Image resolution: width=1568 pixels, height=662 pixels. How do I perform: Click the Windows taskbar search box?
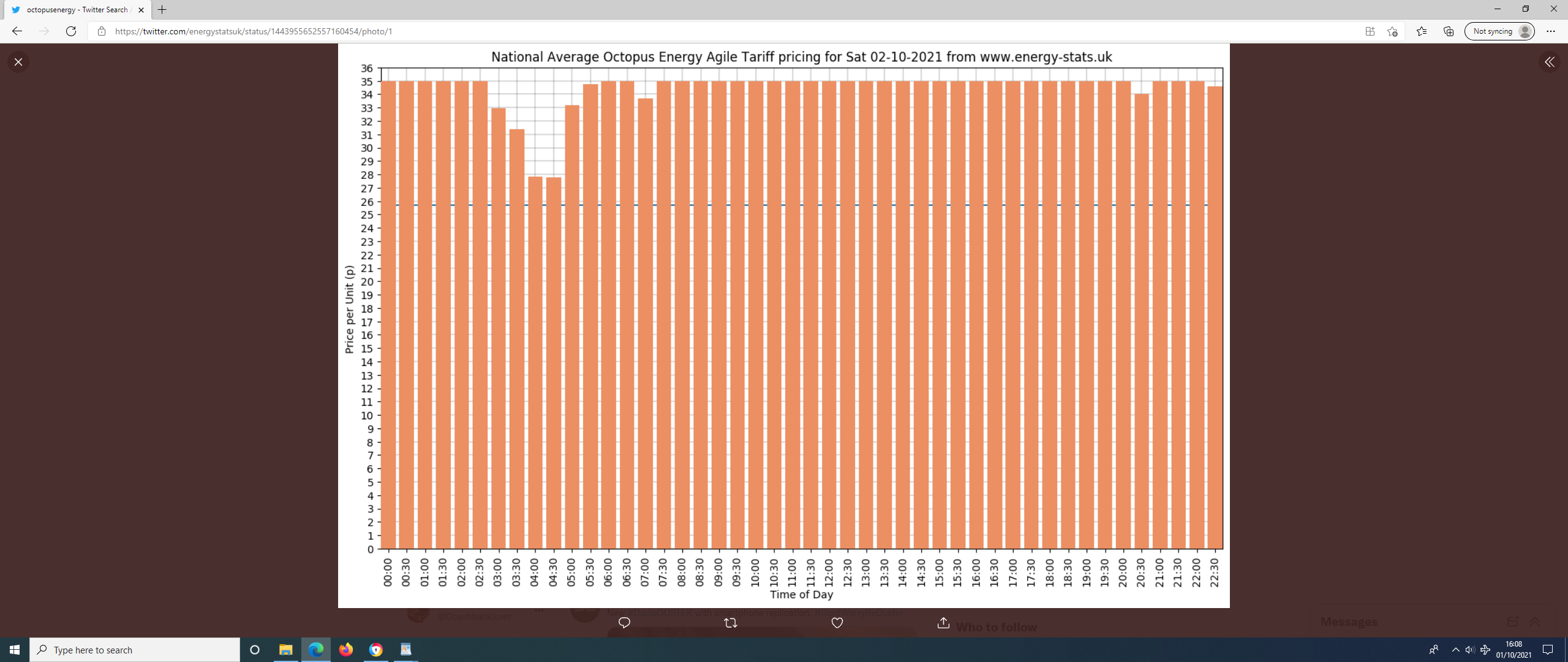(135, 650)
